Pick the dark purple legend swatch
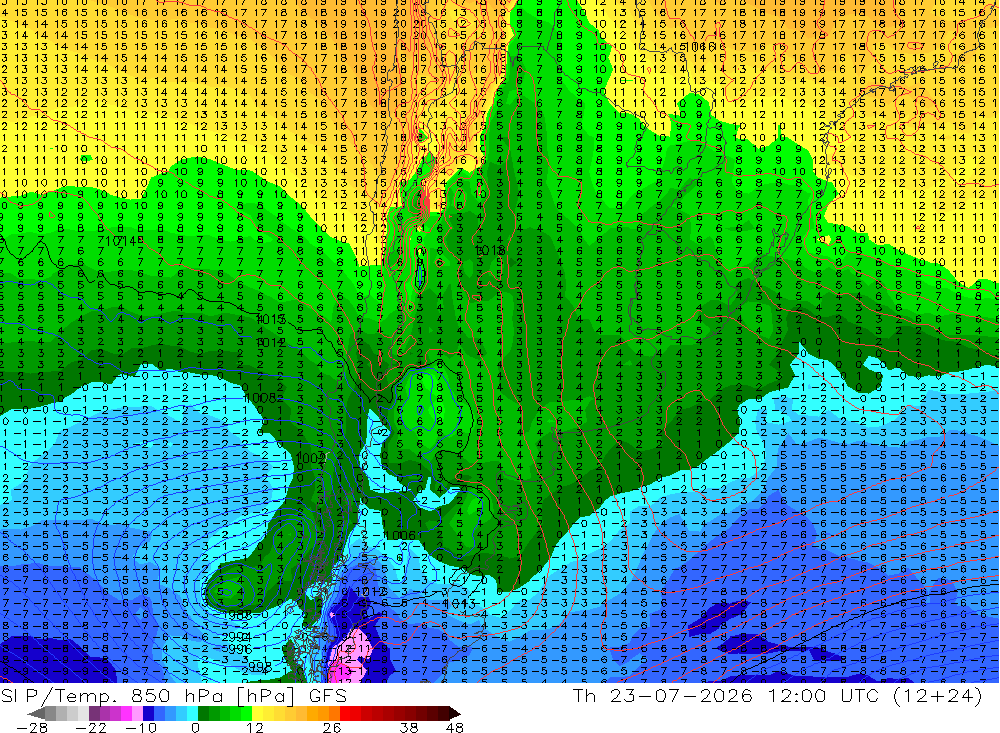1000x733 pixels. 94,713
